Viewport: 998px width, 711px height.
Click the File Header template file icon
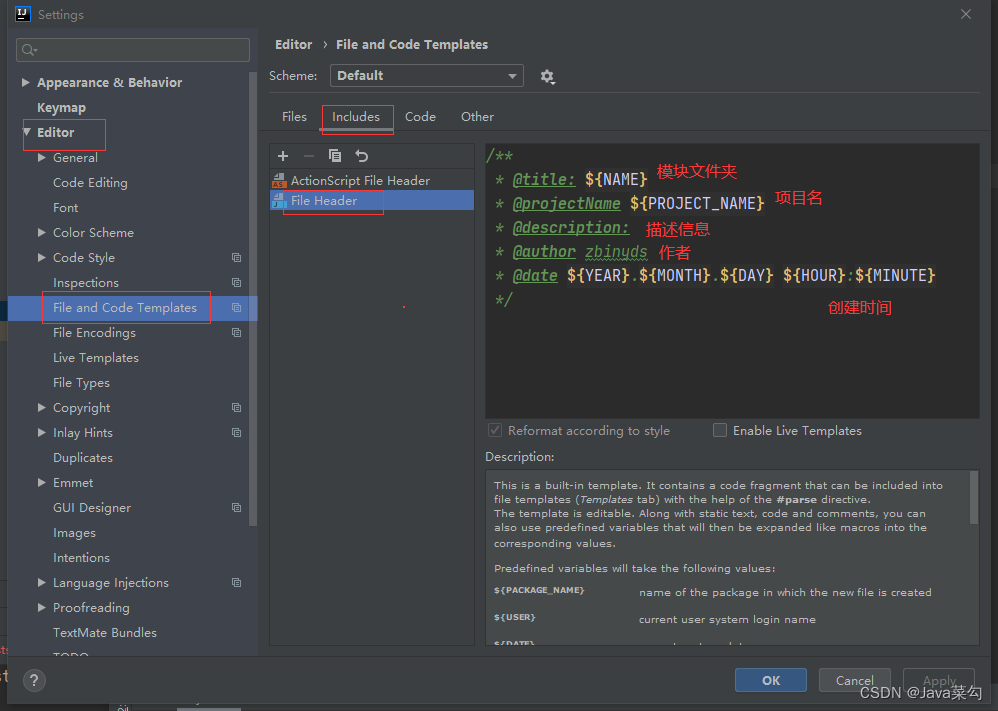279,201
